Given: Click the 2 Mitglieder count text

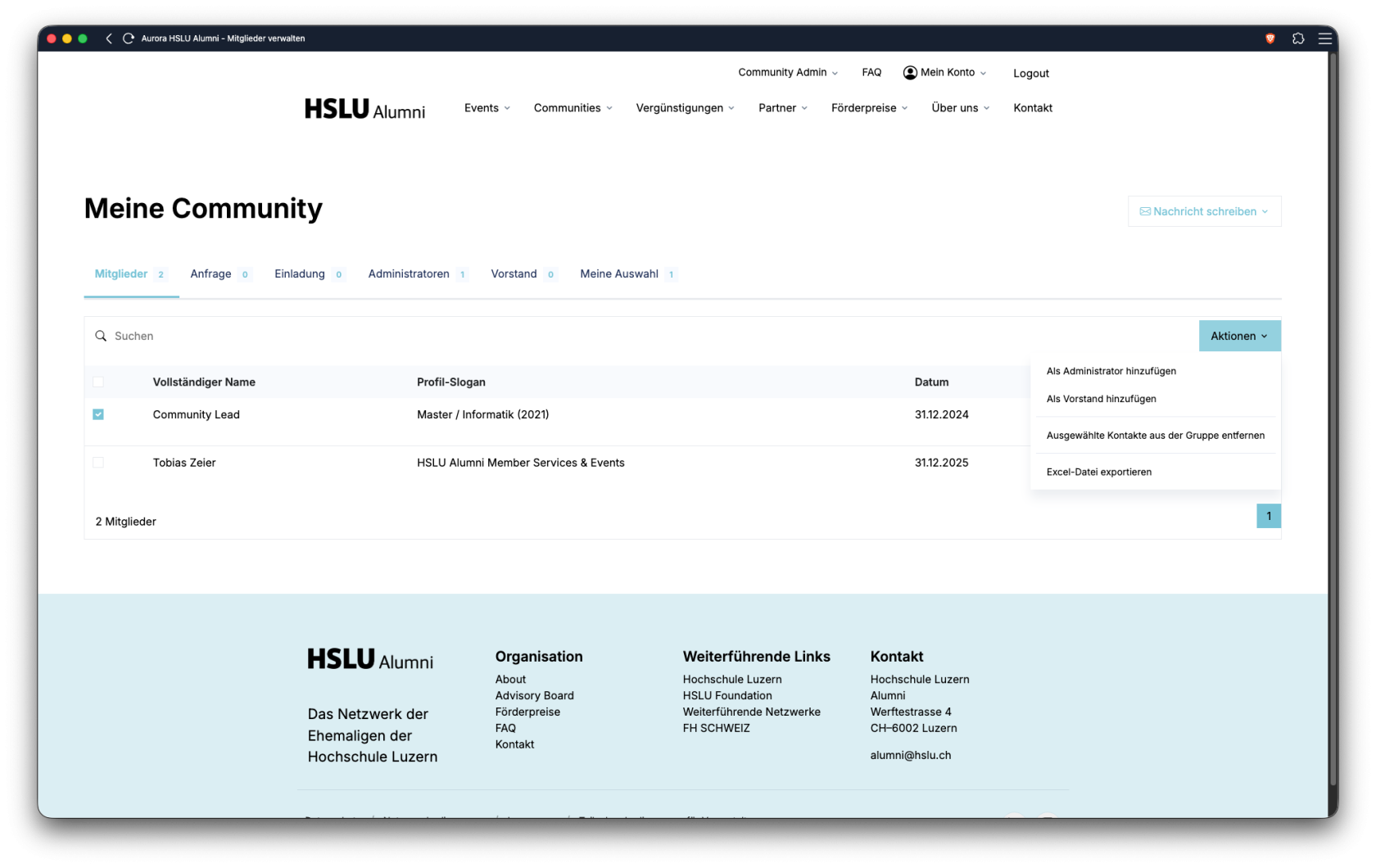Looking at the screenshot, I should point(125,522).
